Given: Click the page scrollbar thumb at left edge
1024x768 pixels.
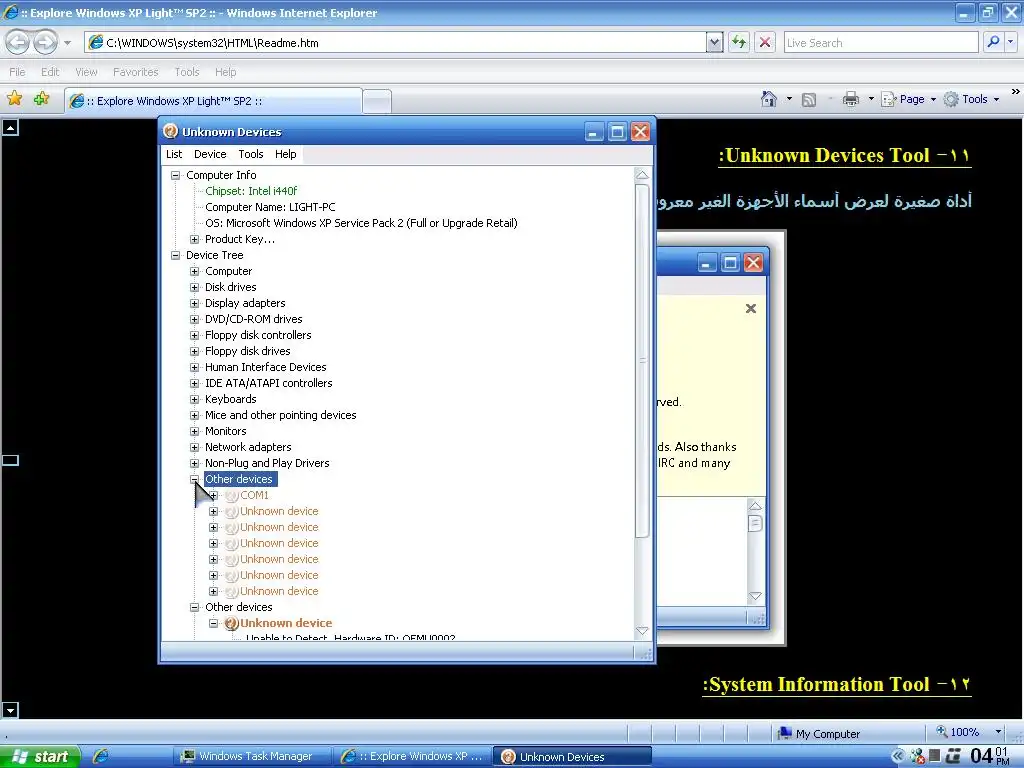Looking at the screenshot, I should pyautogui.click(x=10, y=460).
